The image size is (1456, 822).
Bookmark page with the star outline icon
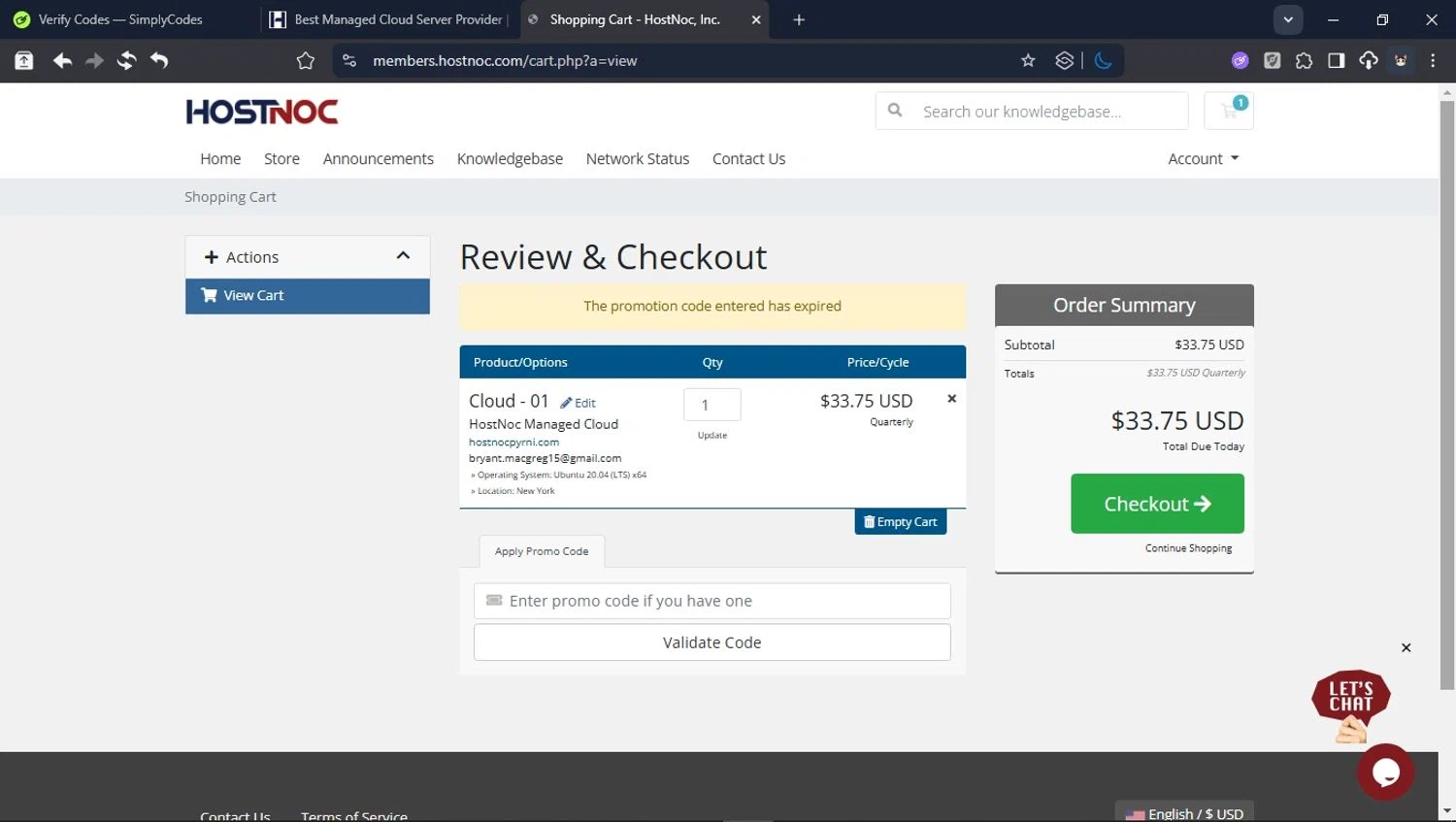coord(306,60)
